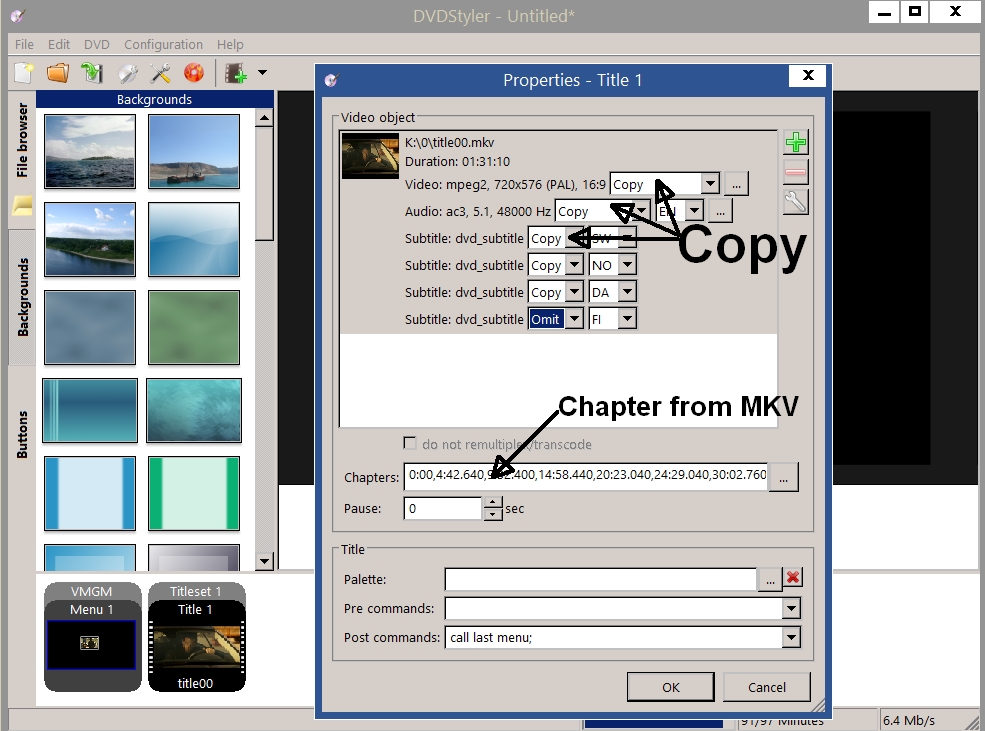Open the Help menu
Viewport: 985px width, 731px height.
pos(230,45)
